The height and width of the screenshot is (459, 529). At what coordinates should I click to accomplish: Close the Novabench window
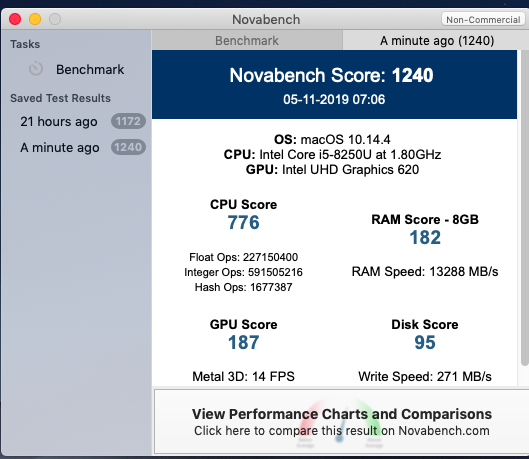pyautogui.click(x=15, y=19)
